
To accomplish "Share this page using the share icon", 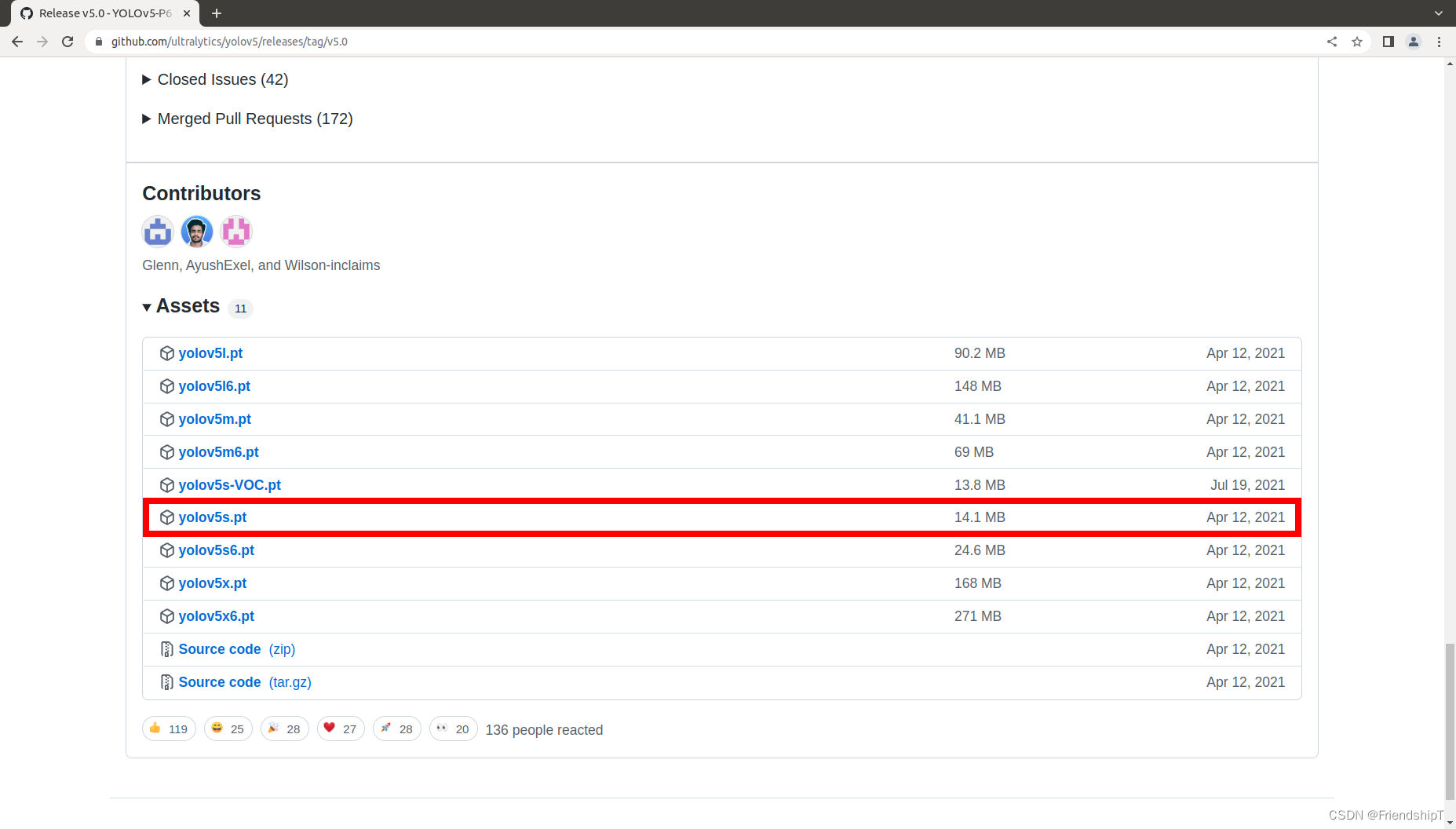I will 1332,42.
